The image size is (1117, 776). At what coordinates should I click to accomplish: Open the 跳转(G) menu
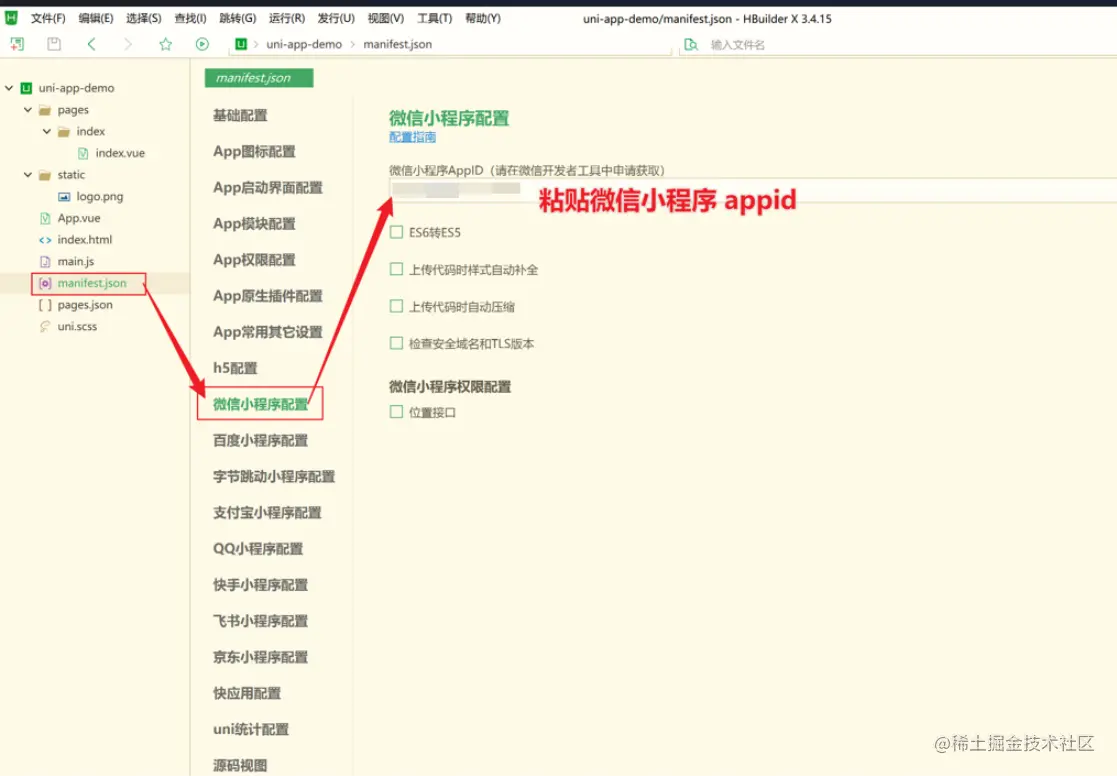(237, 19)
